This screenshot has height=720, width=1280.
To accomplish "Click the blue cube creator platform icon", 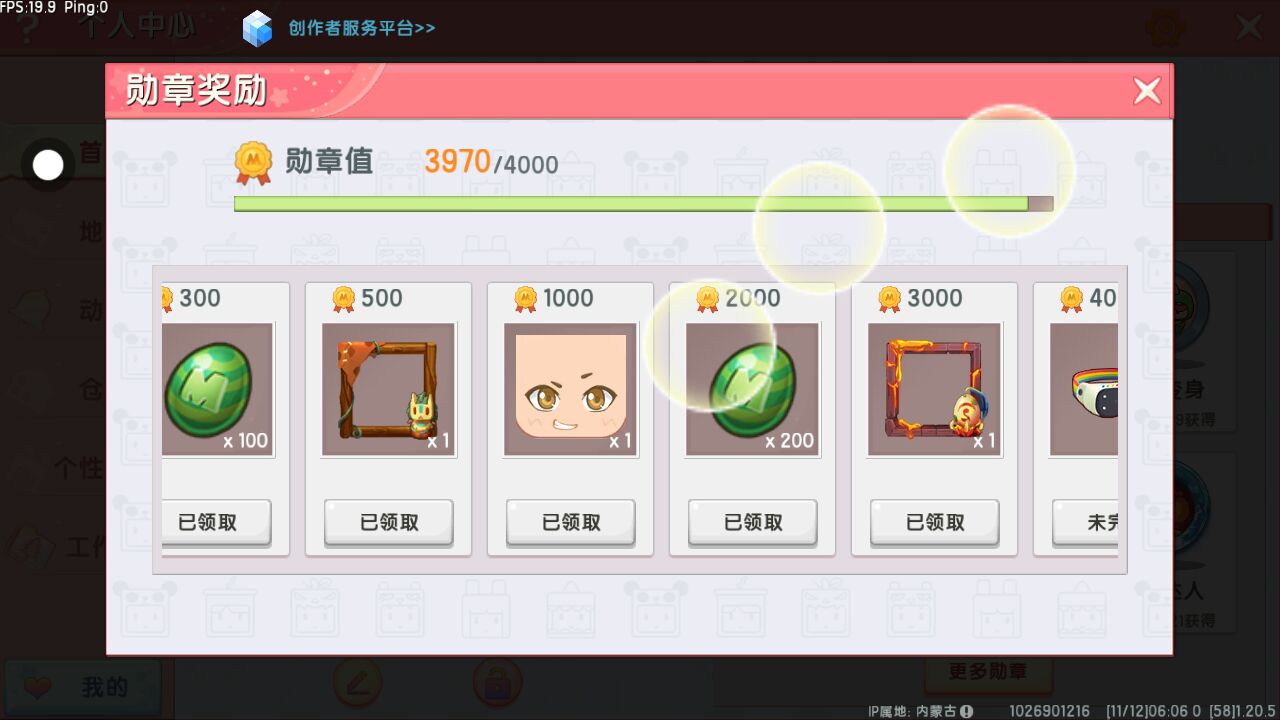I will [257, 28].
